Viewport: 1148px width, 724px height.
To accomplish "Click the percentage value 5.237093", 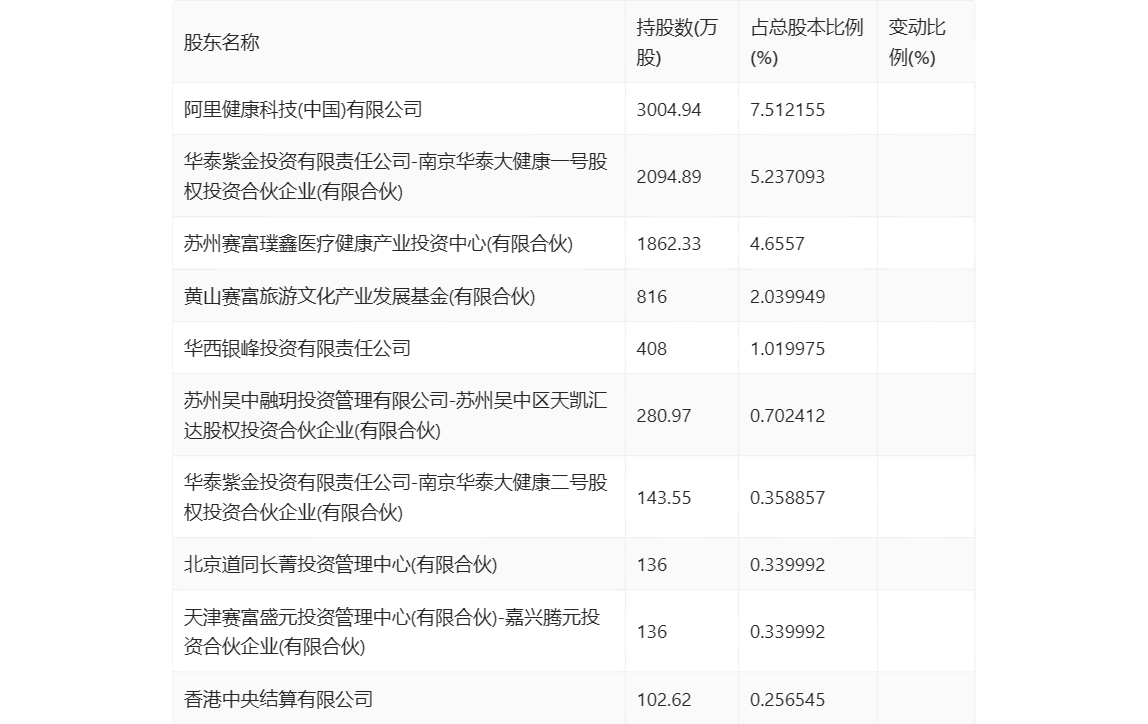I will 787,176.
